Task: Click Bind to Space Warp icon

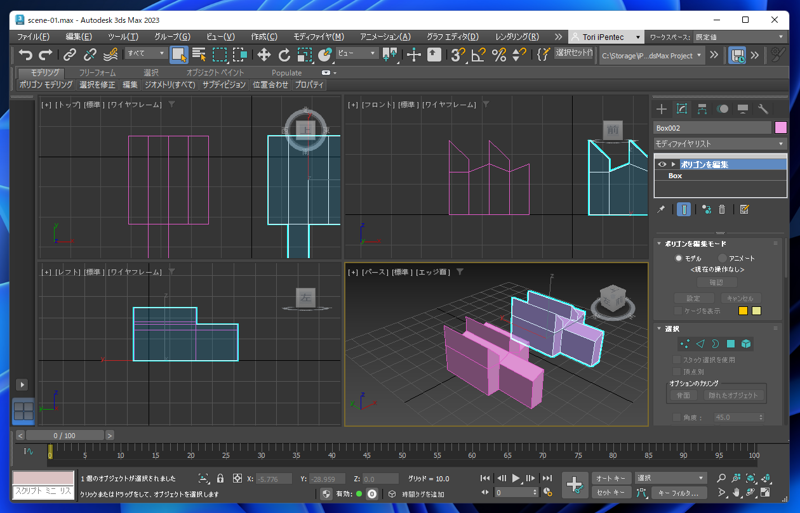Action: [110, 54]
